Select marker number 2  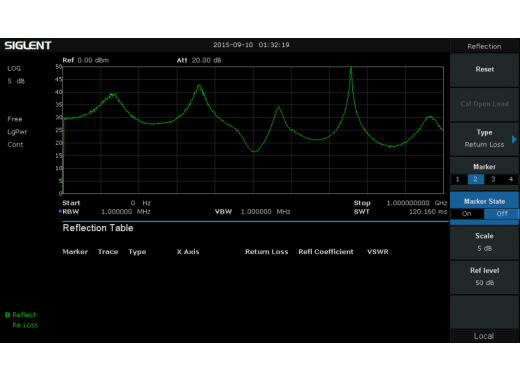476,179
